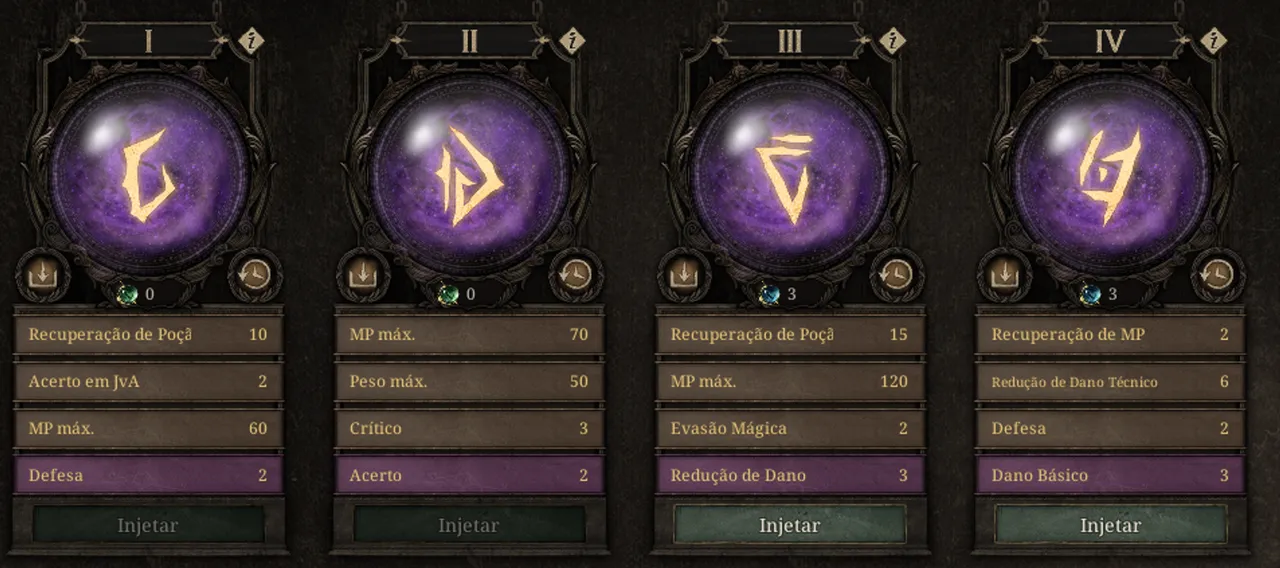Click the Redução de Dano Técnico stat row
Viewport: 1280px width, 568px height.
point(1111,381)
